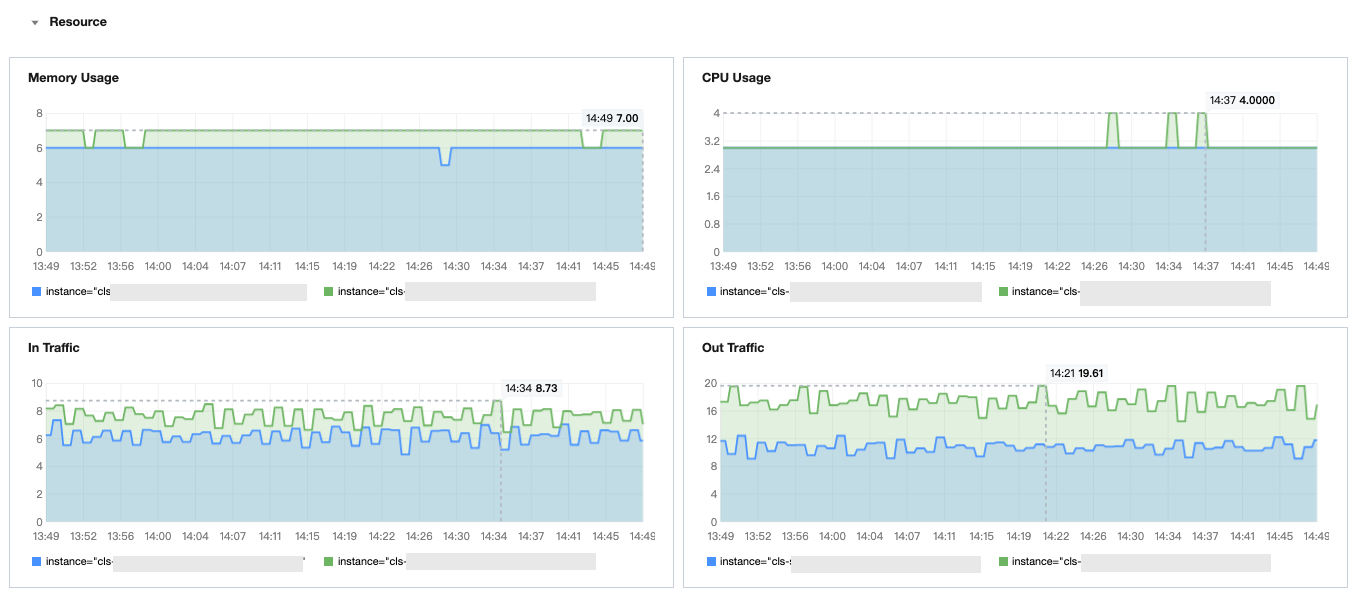The width and height of the screenshot is (1357, 598).
Task: Click the 14:21 19.61 tooltip in Out Traffic
Action: 1078,373
